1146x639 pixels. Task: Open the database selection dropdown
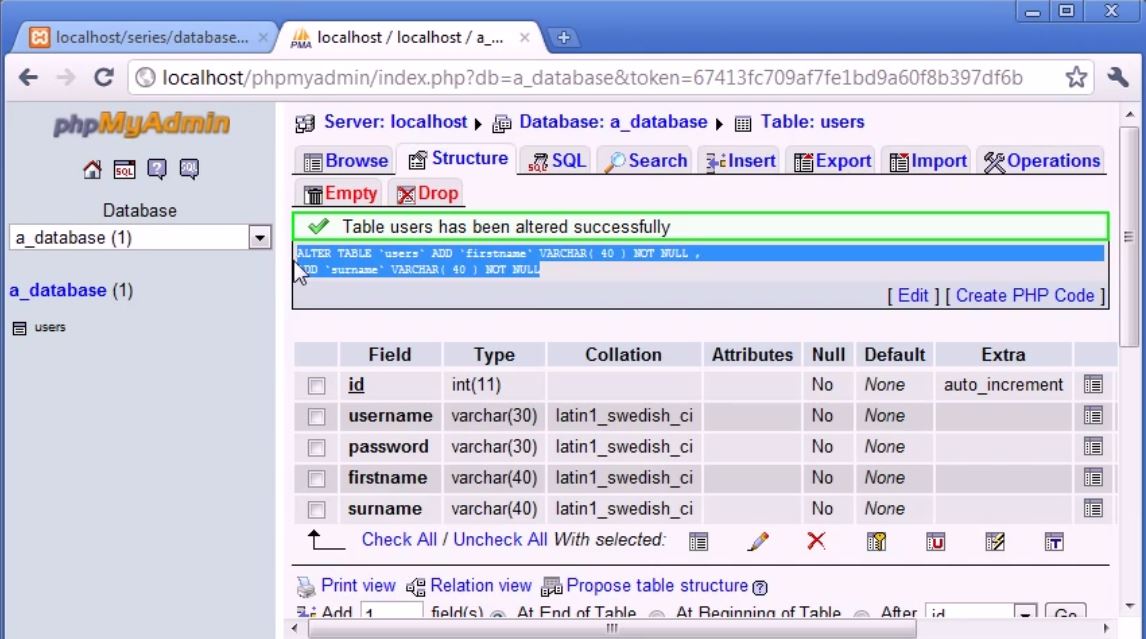[x=259, y=237]
